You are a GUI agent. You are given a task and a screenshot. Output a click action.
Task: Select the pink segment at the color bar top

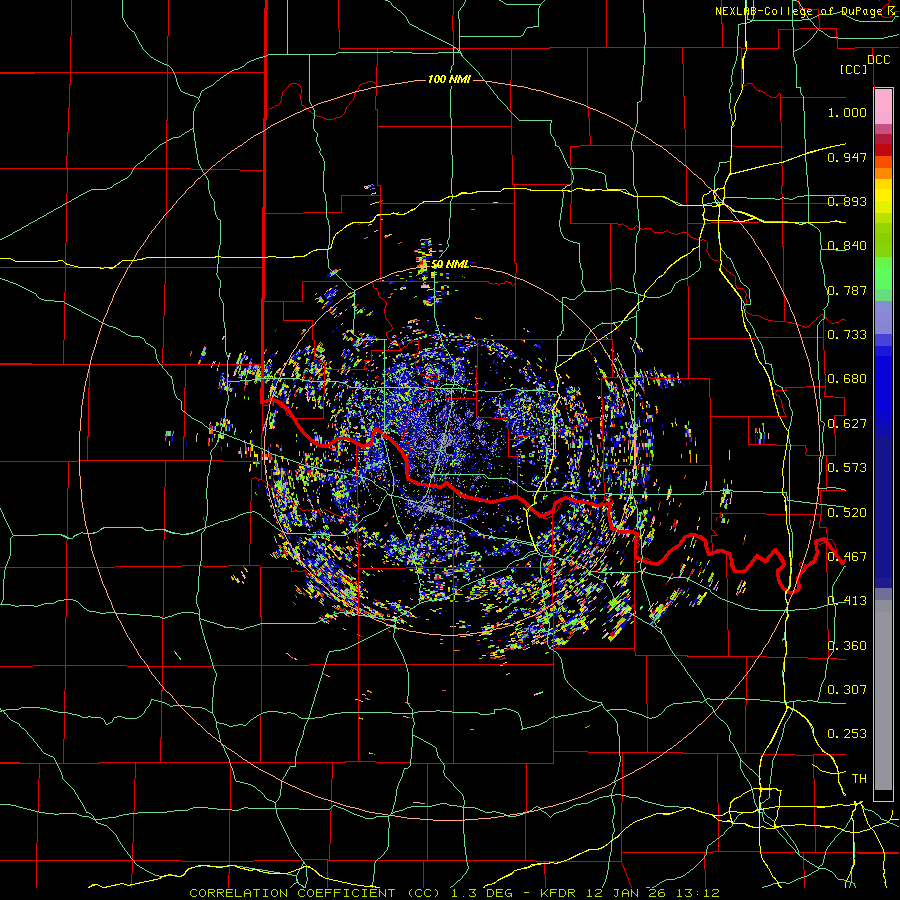click(883, 107)
